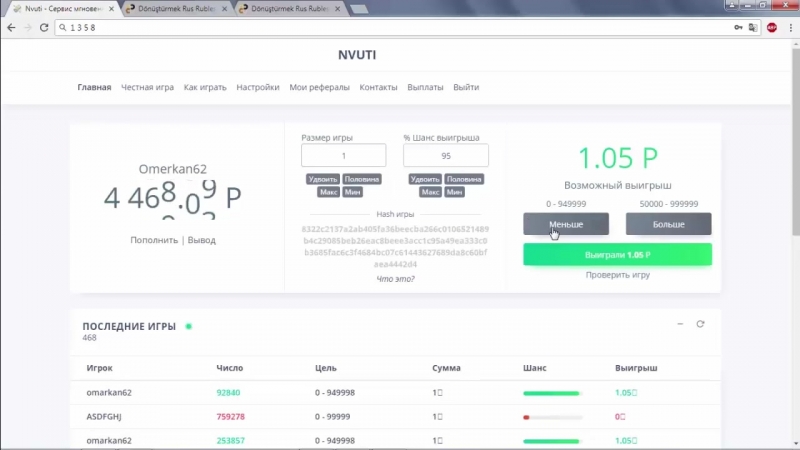
Task: Click the Число column header
Action: pos(230,368)
